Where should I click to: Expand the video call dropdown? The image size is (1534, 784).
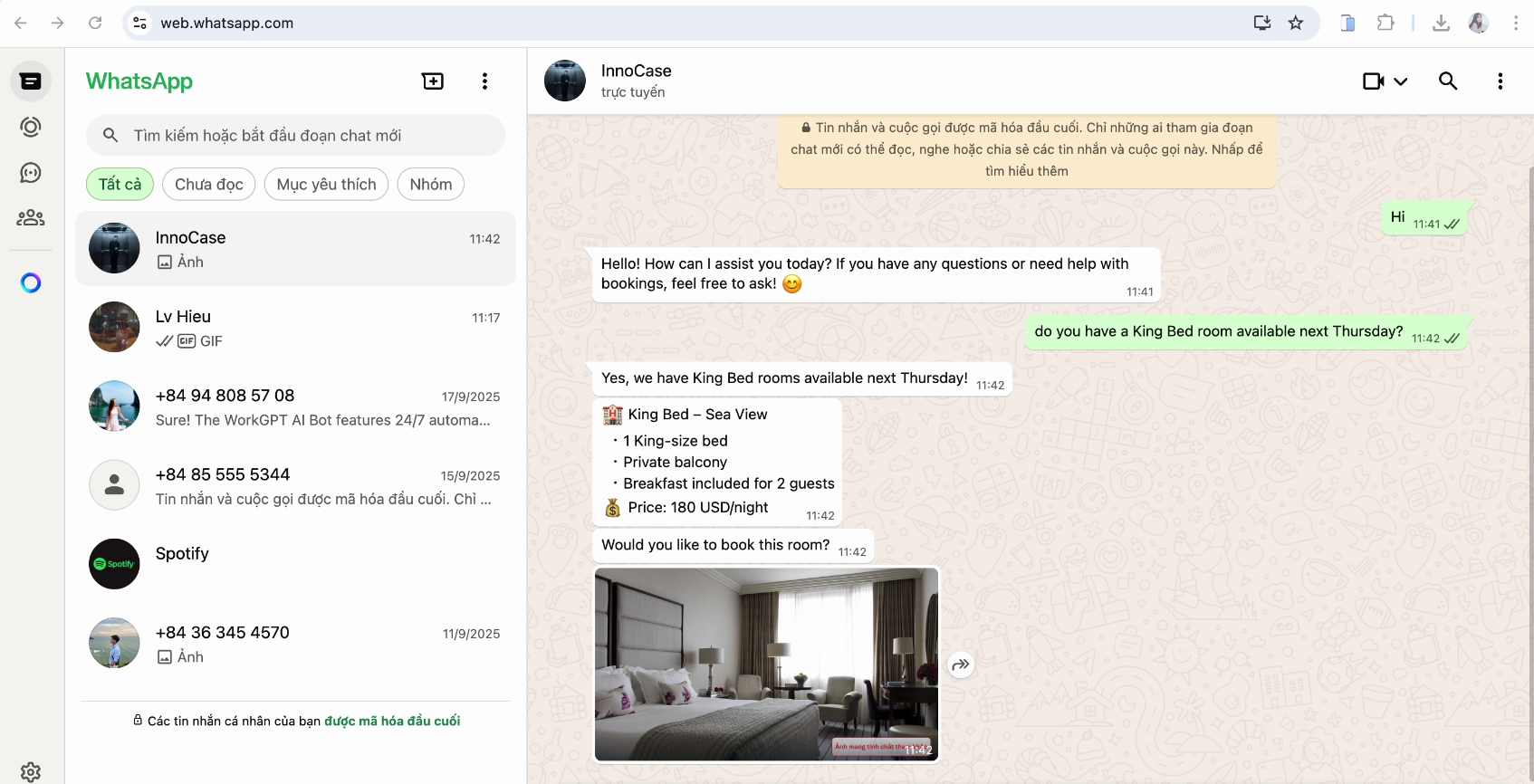1401,81
